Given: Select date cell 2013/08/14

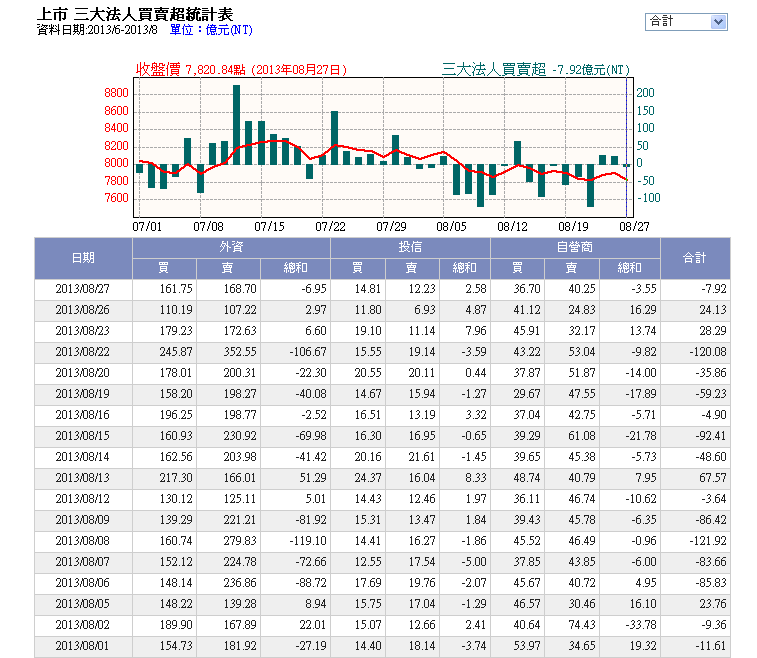Looking at the screenshot, I should tap(83, 457).
